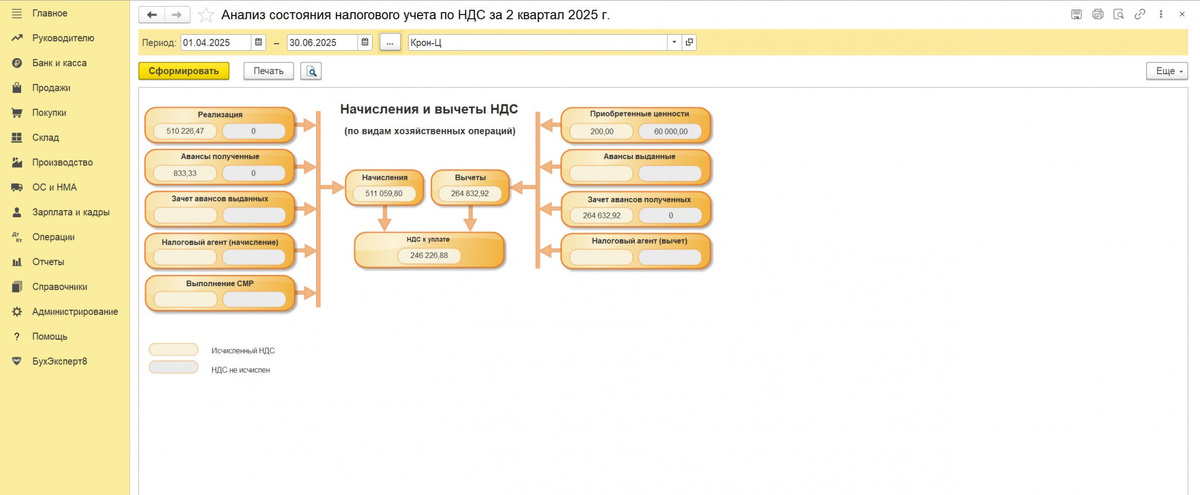The image size is (1200, 495).
Task: Add report to favorites with star icon
Action: coord(206,15)
